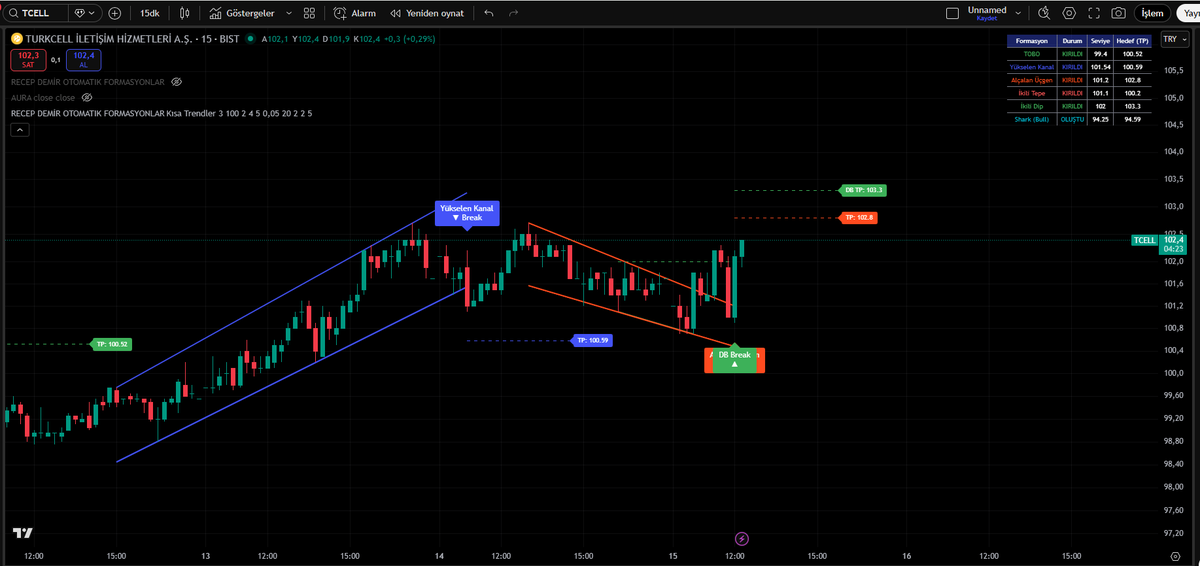The height and width of the screenshot is (566, 1200).
Task: Click the Formasyon column header
Action: coord(1032,40)
